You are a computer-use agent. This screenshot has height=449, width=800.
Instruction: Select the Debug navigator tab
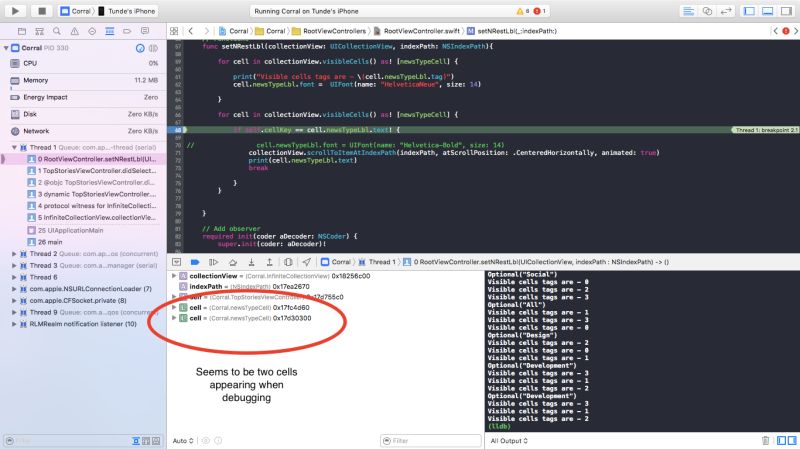[110, 31]
